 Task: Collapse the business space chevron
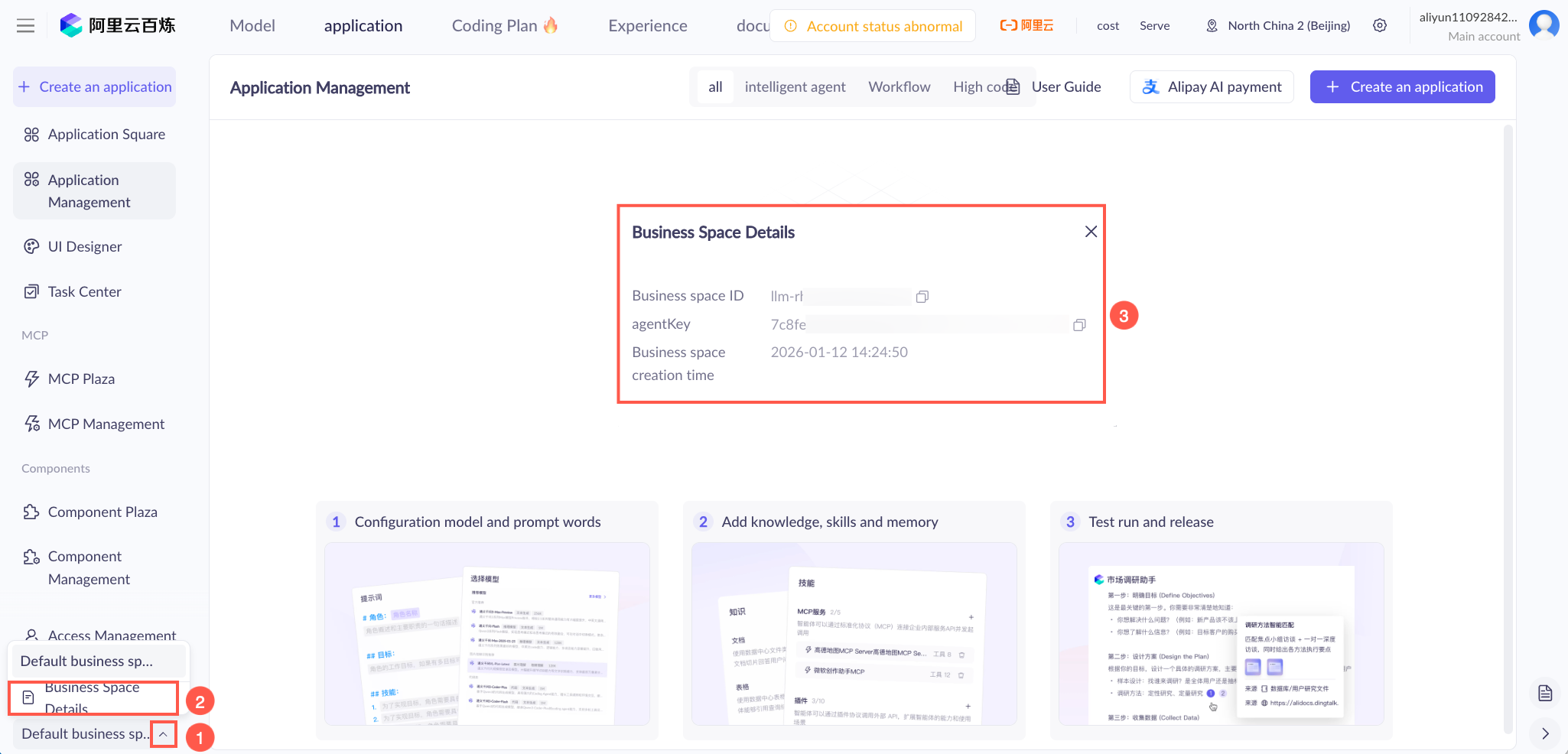[x=163, y=734]
